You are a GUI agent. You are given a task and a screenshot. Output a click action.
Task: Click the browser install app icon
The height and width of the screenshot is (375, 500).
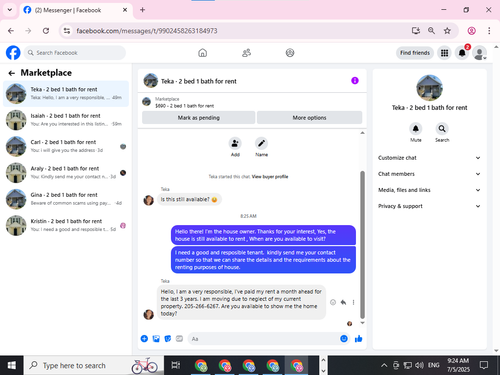(x=416, y=31)
